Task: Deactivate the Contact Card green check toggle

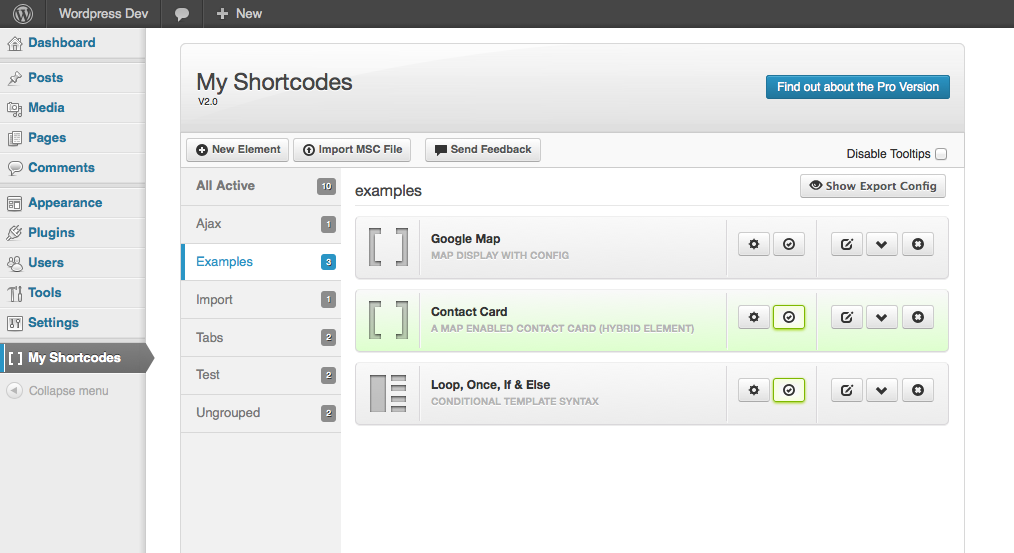Action: tap(789, 318)
